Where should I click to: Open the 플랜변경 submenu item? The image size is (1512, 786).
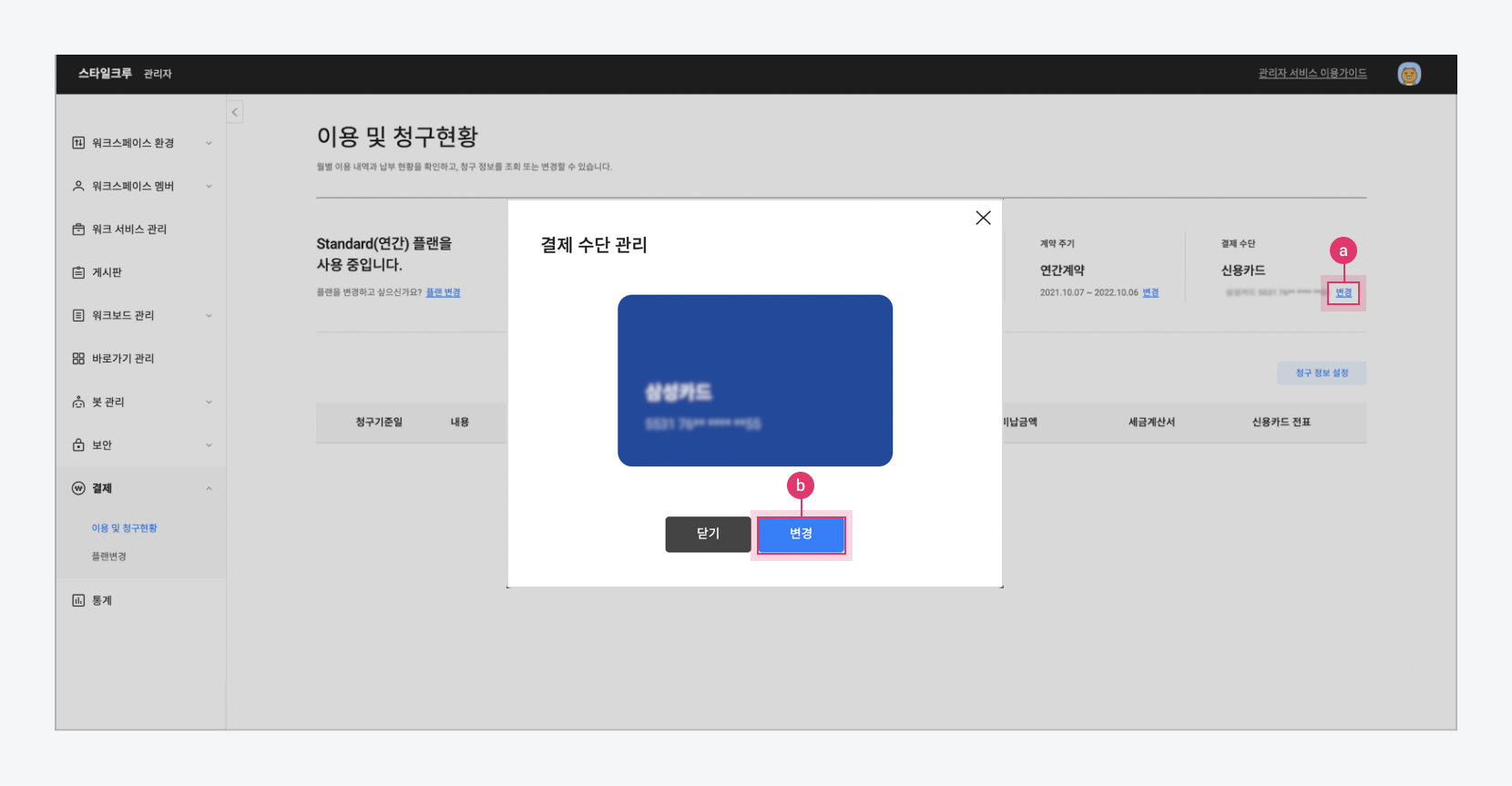pyautogui.click(x=108, y=556)
